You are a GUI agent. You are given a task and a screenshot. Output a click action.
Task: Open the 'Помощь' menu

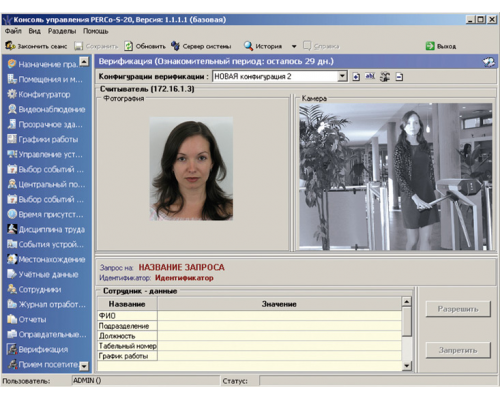click(x=96, y=31)
